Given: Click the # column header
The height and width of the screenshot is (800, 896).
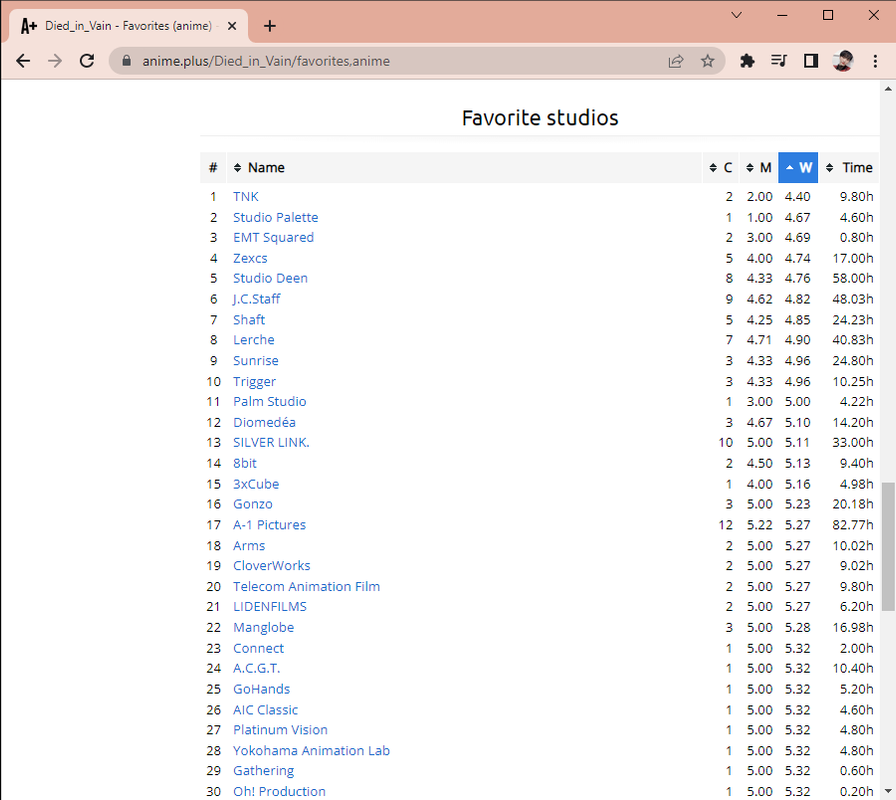Looking at the screenshot, I should (x=213, y=167).
